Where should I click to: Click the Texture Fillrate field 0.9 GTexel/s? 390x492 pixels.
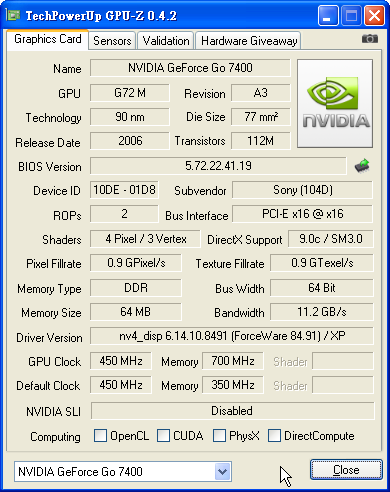322,263
